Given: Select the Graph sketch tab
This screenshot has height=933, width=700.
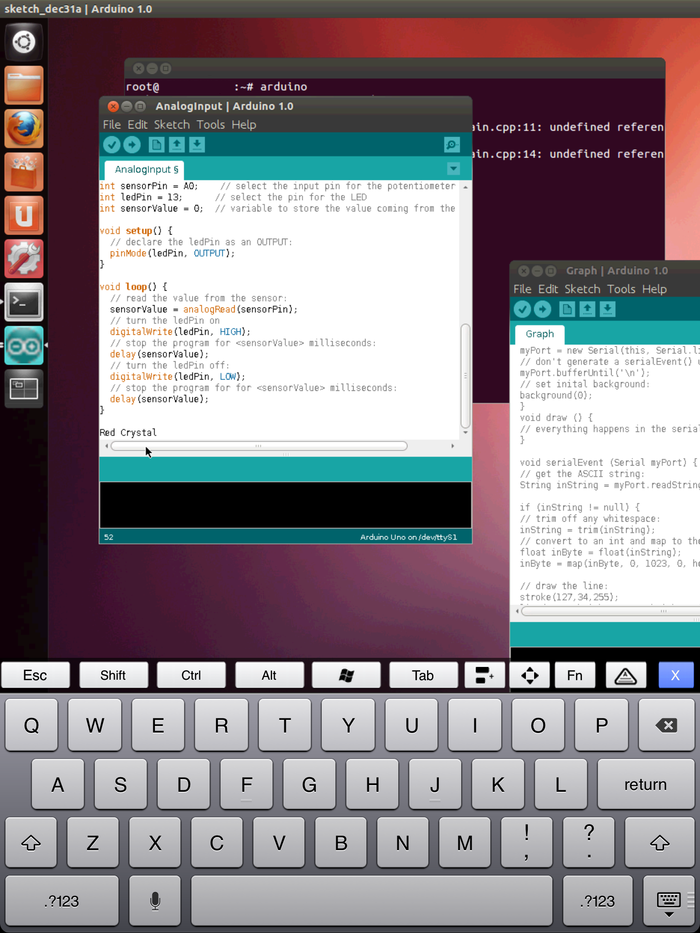Looking at the screenshot, I should pos(540,334).
